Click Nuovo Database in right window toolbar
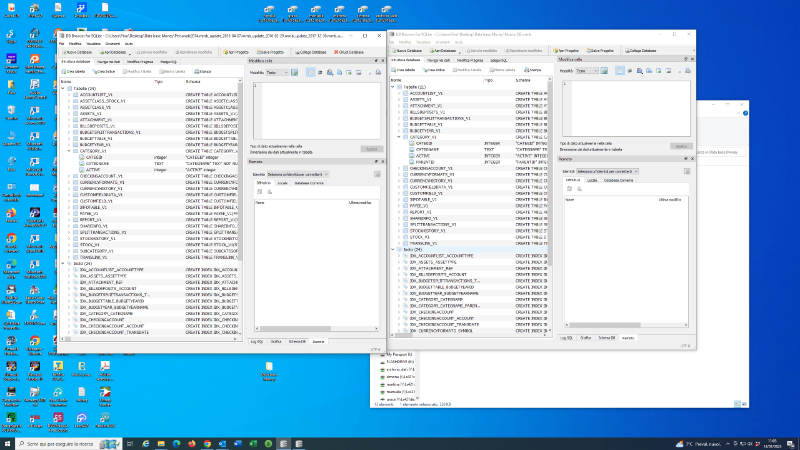This screenshot has height=450, width=800. tap(407, 51)
